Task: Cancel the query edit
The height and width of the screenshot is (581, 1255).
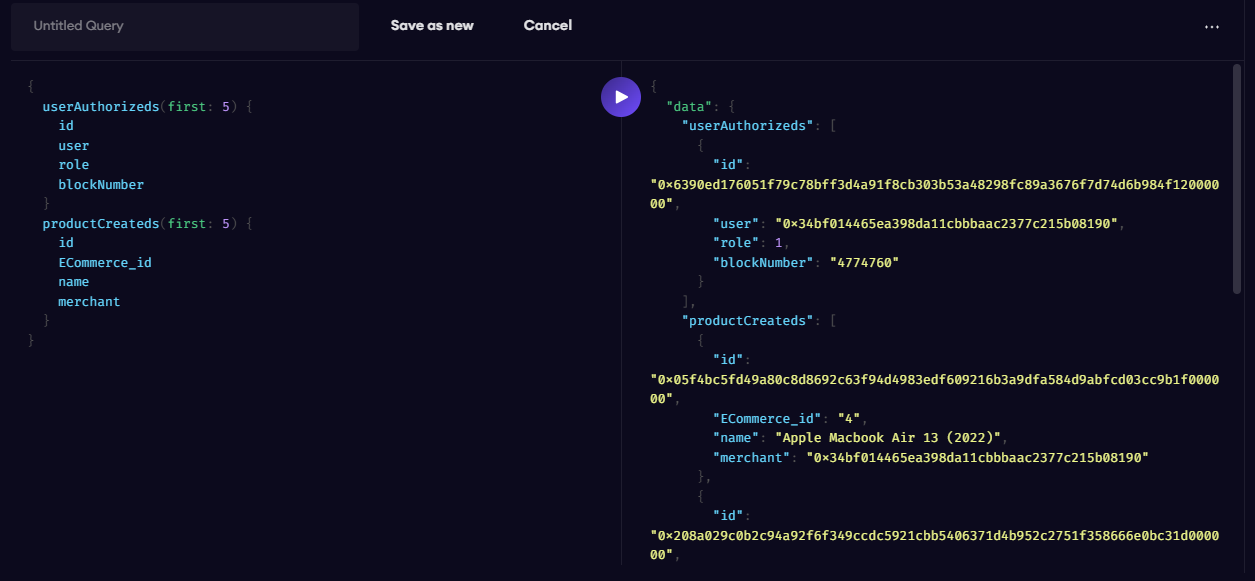Action: (548, 26)
